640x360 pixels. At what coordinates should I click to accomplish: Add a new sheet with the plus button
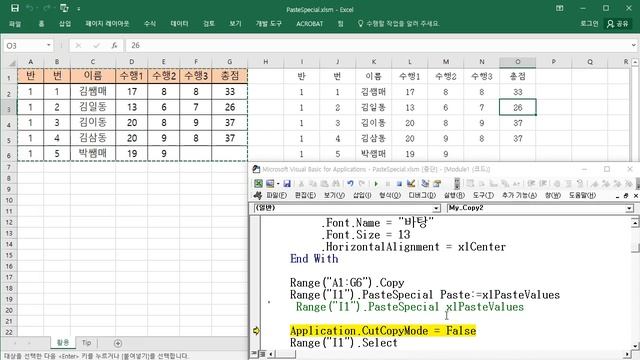click(118, 343)
